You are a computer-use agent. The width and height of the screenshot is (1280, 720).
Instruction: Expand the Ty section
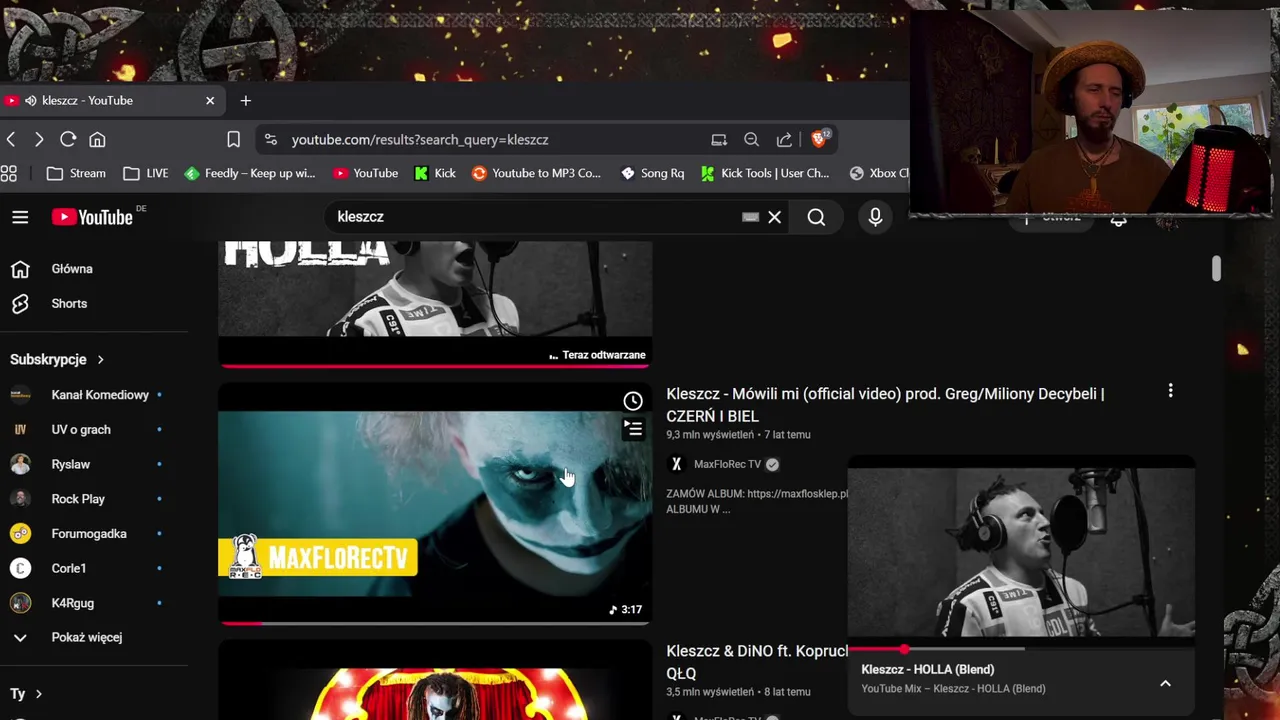point(26,694)
